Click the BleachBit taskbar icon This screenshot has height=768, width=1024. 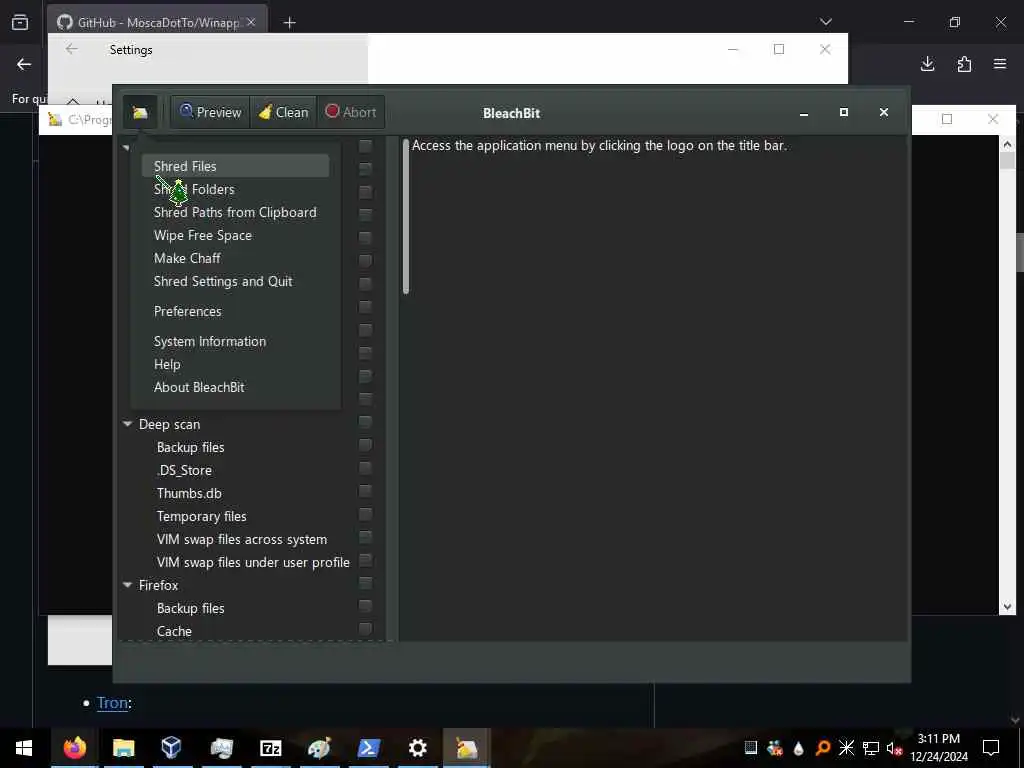pyautogui.click(x=466, y=748)
